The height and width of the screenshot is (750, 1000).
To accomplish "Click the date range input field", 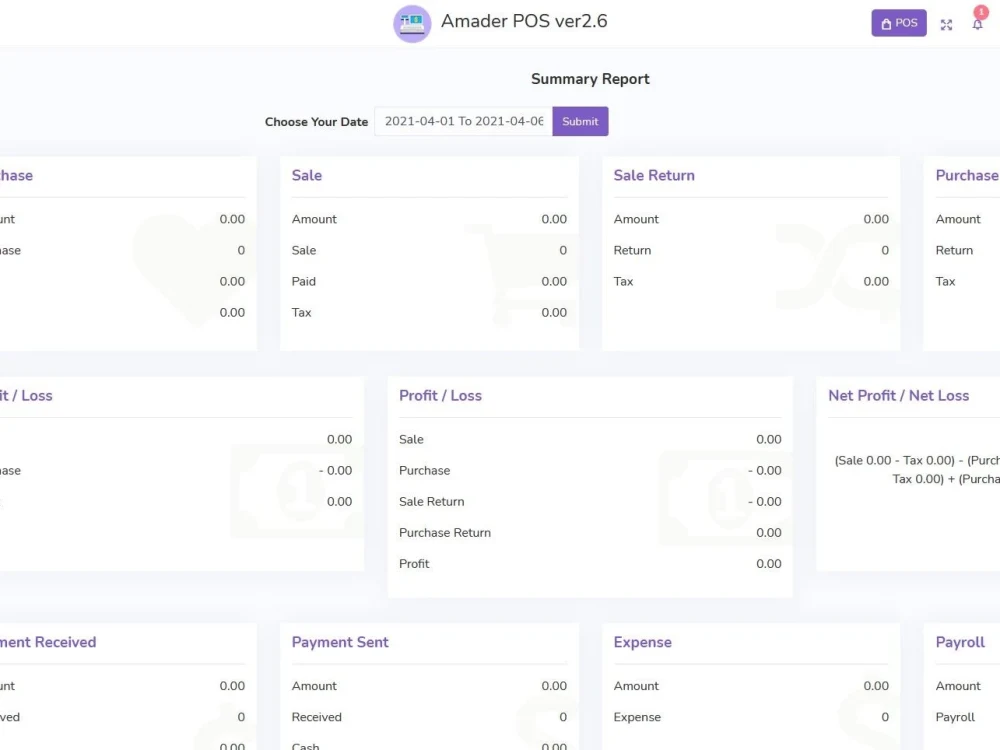I will [464, 121].
